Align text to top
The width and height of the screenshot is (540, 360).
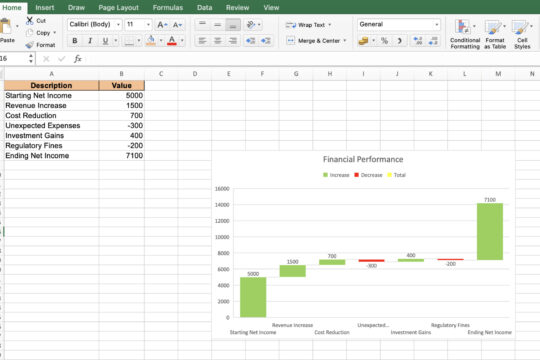point(202,24)
